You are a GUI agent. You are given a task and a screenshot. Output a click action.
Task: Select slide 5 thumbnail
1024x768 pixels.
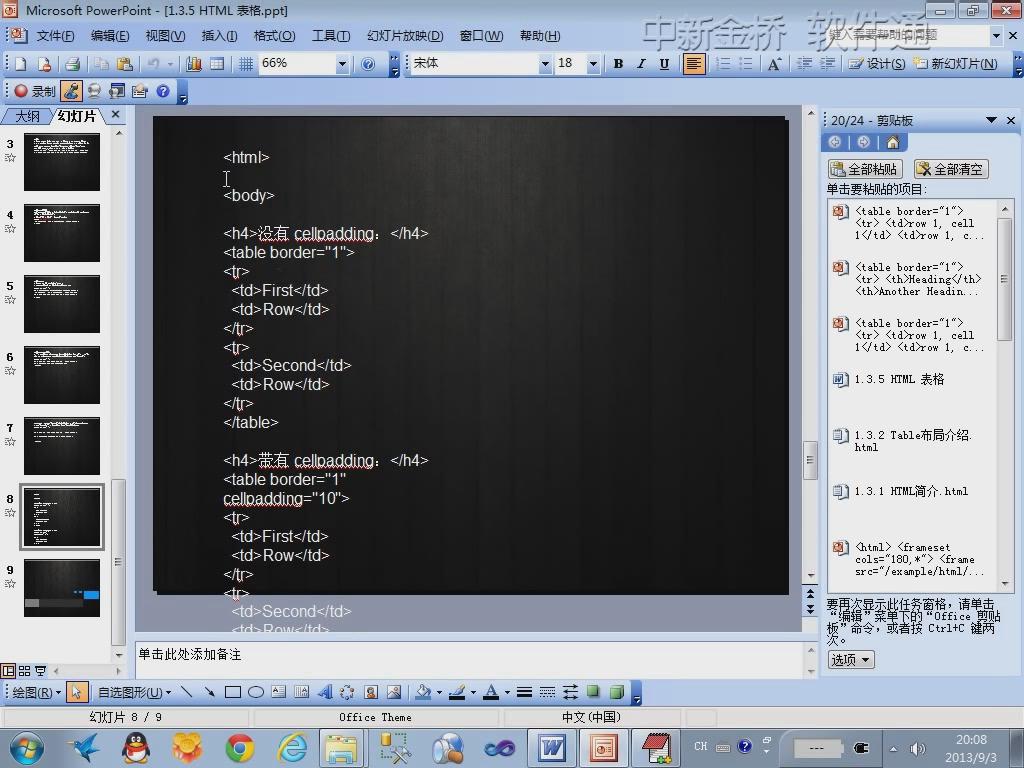(x=62, y=304)
